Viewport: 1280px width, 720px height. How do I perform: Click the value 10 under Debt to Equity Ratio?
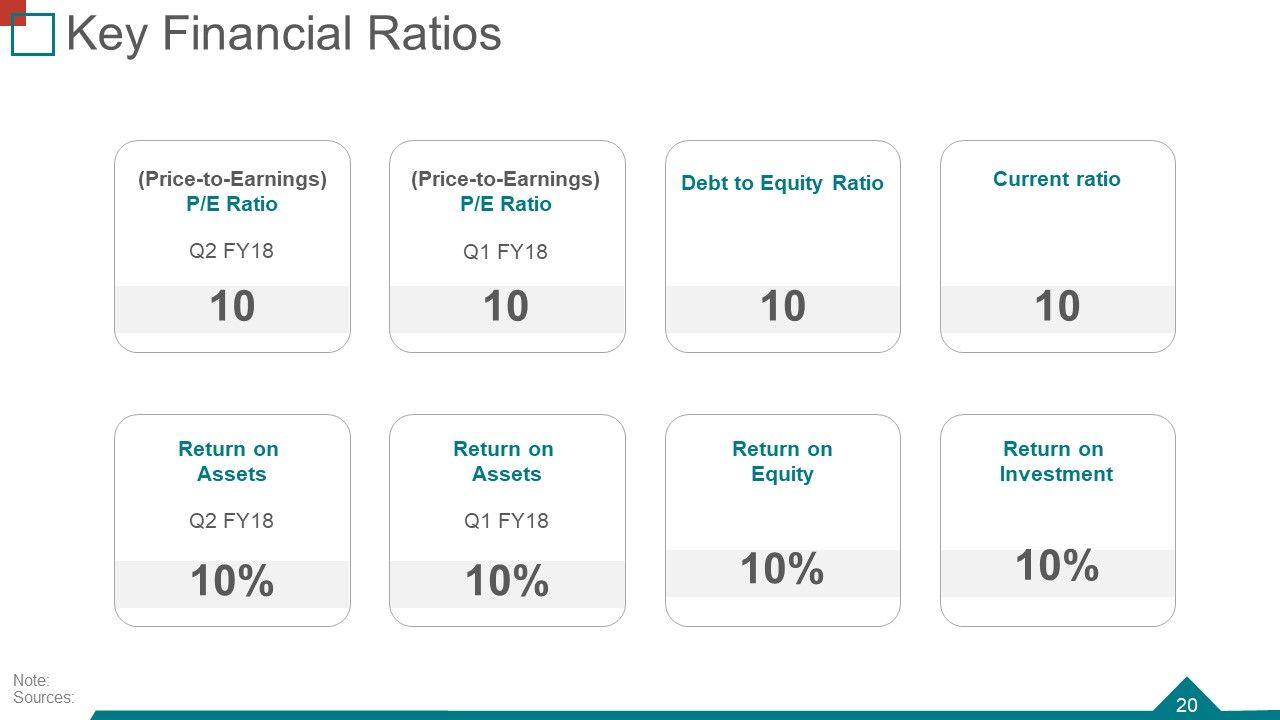782,307
